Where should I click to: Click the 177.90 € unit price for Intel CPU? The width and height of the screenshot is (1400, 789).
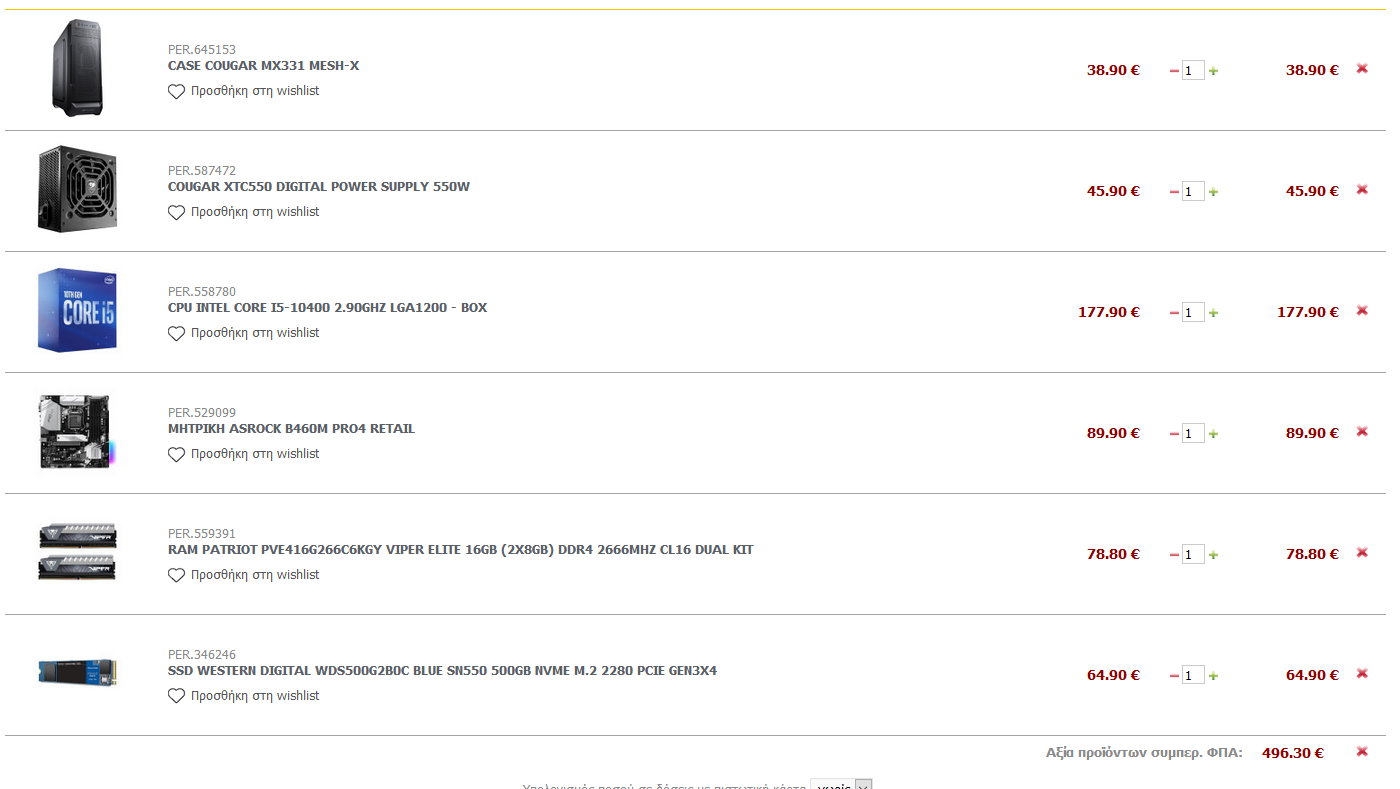coord(1109,312)
